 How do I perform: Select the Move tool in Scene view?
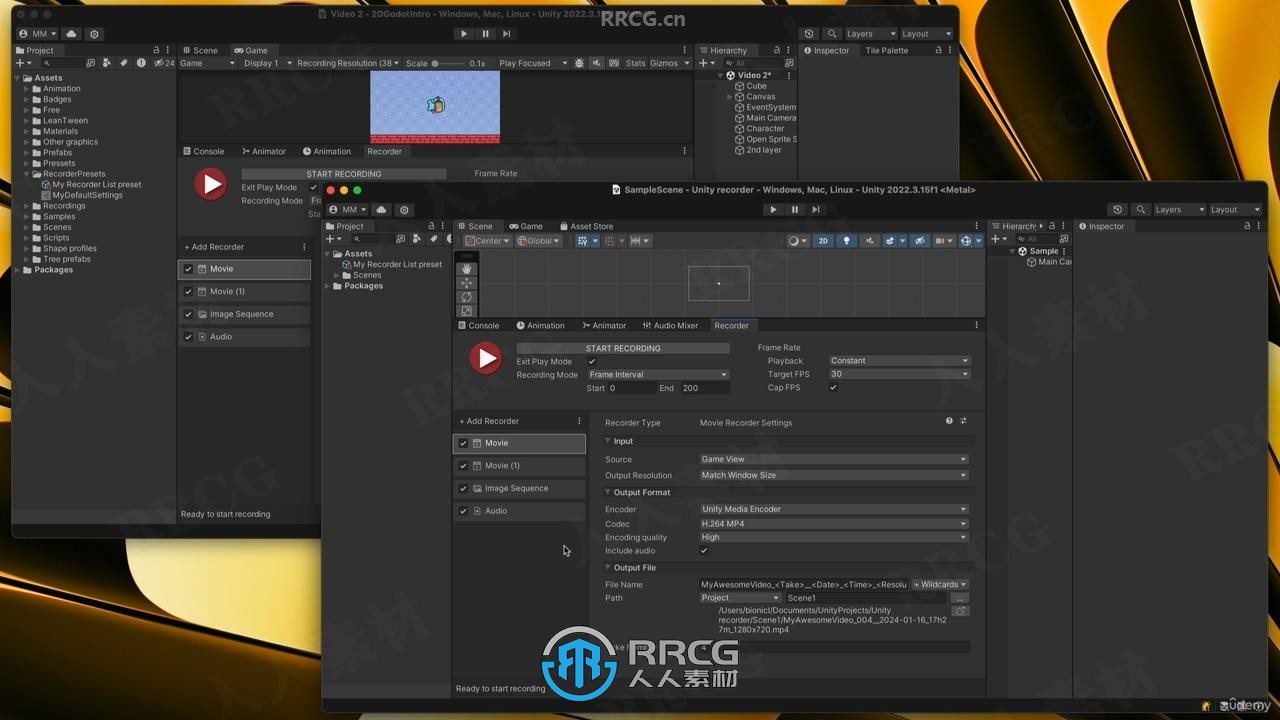tap(467, 283)
